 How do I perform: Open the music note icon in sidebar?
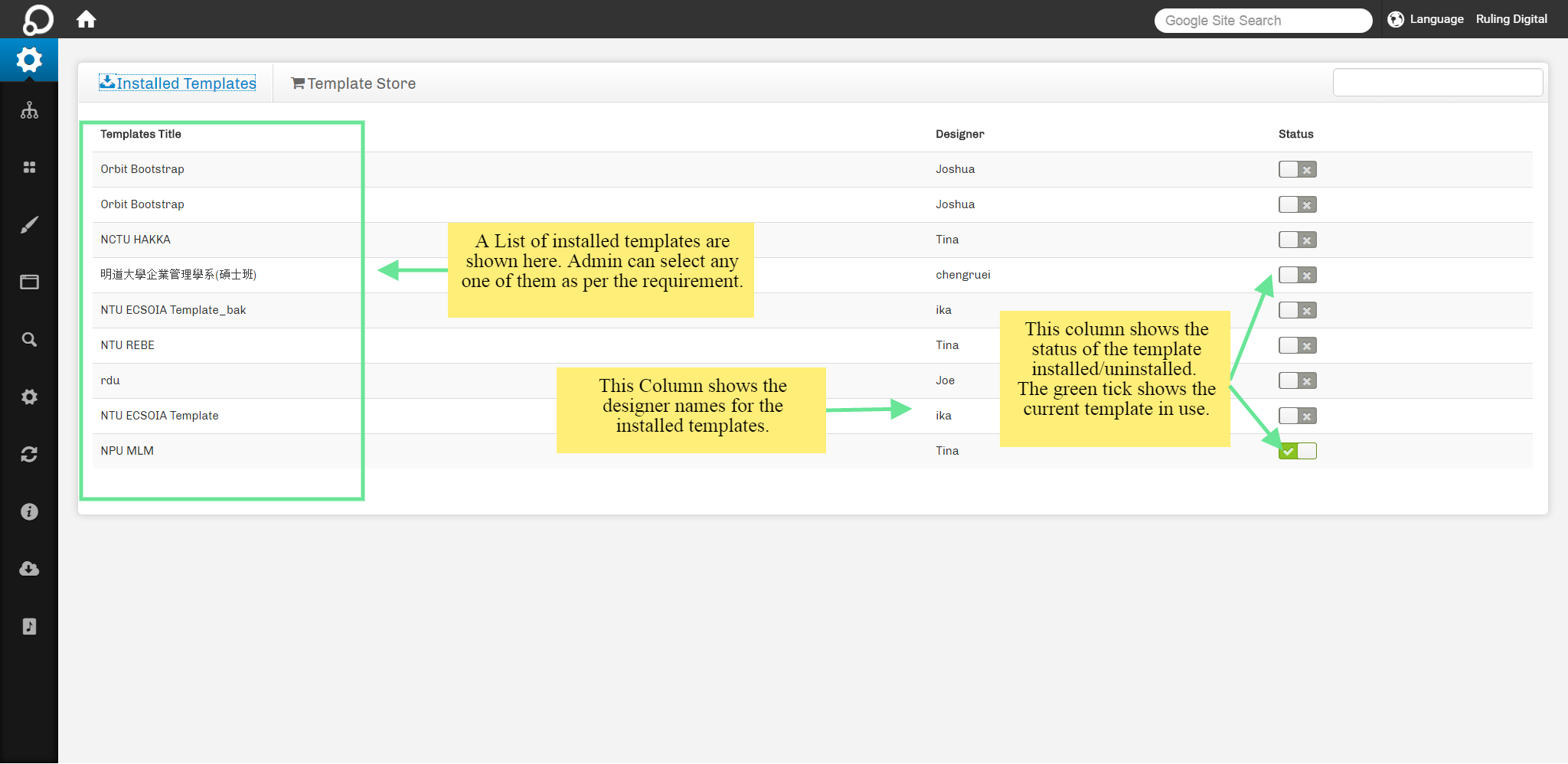tap(29, 626)
